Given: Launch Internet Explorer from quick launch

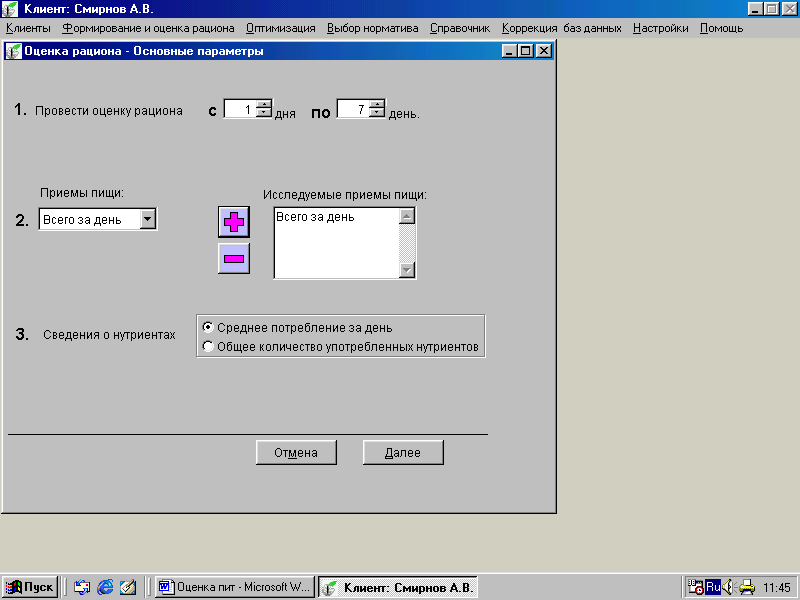Looking at the screenshot, I should point(105,587).
